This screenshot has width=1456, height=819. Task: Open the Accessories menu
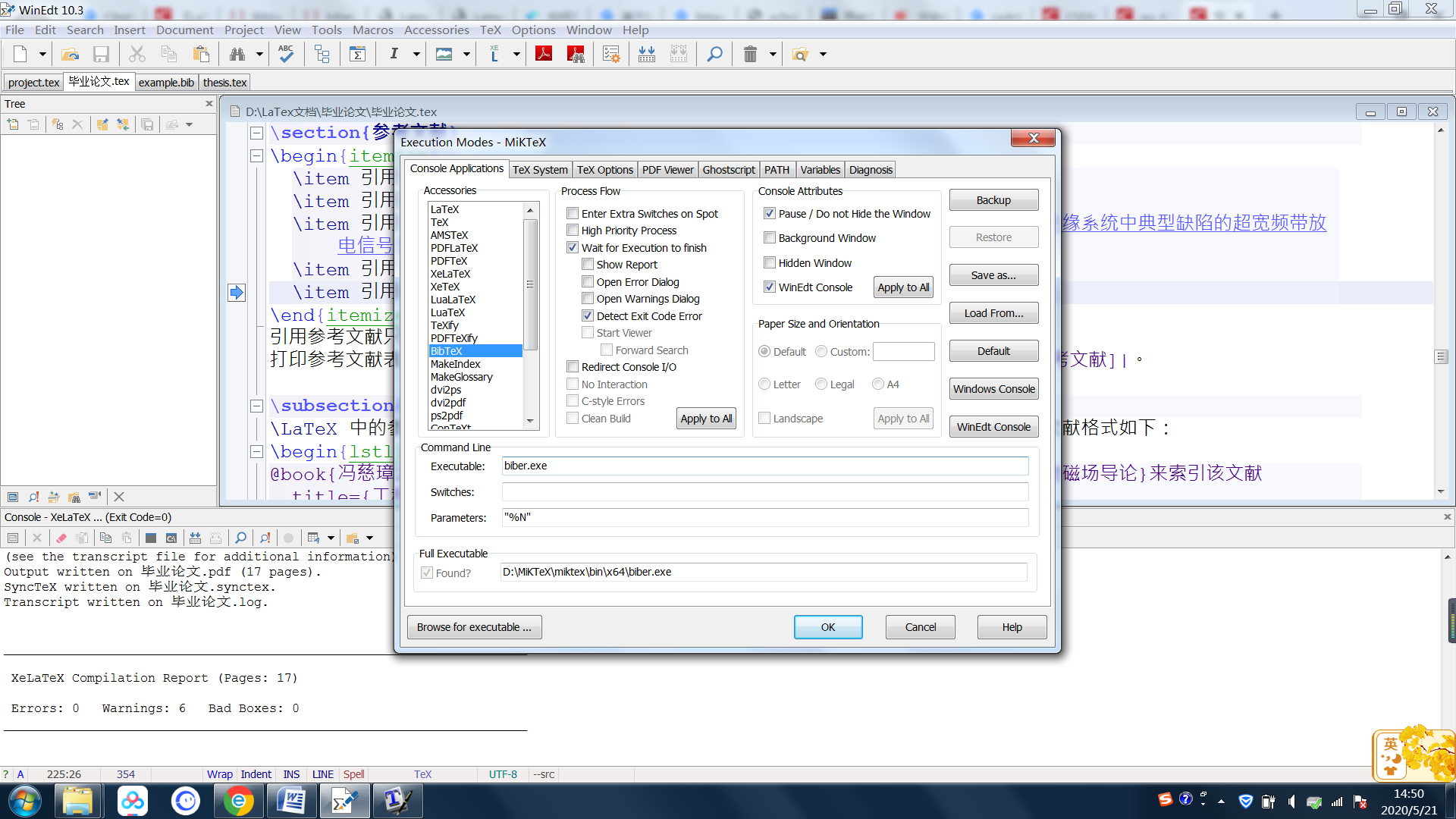(x=436, y=30)
